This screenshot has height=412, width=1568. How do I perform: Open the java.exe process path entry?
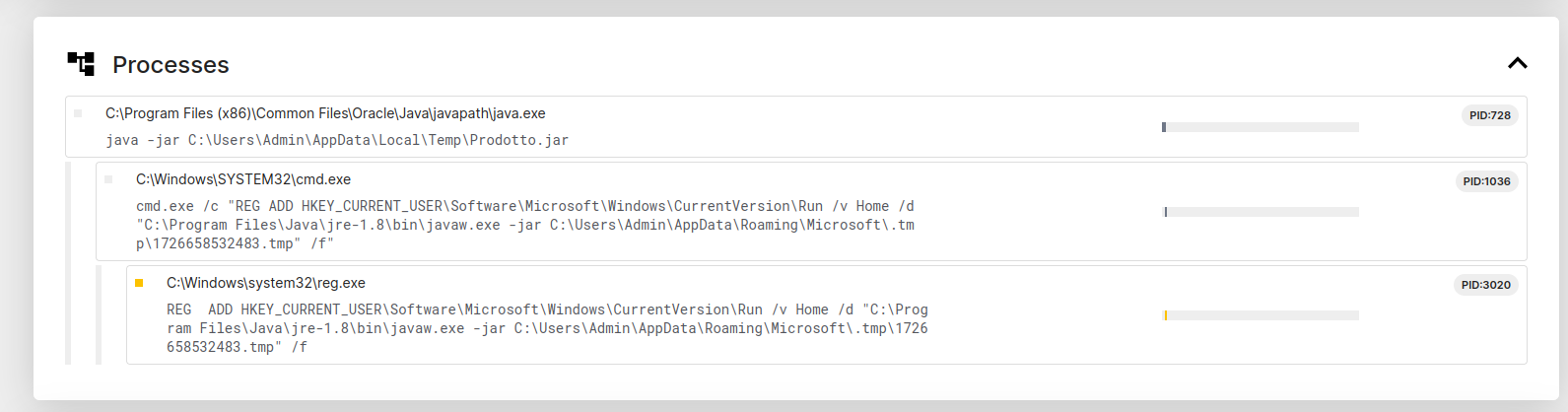pos(325,113)
